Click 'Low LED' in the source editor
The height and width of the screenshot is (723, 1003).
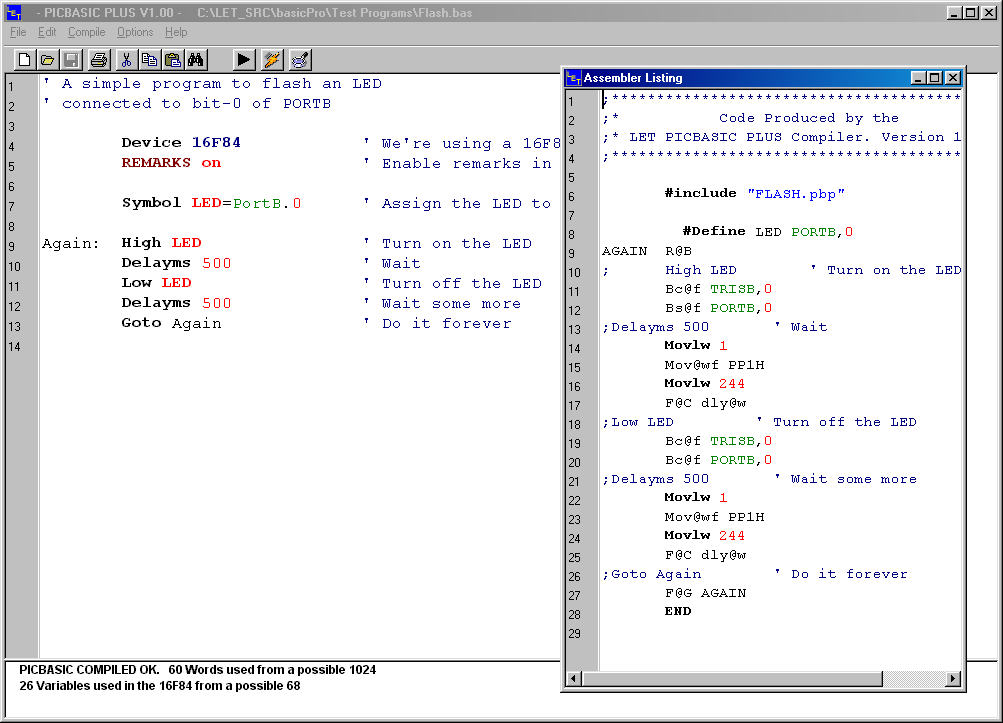click(157, 283)
